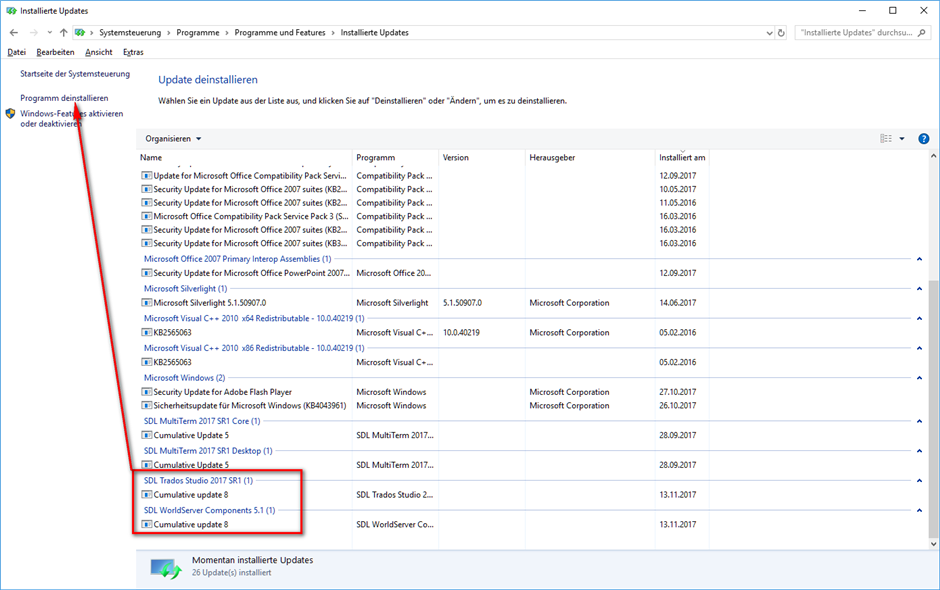940x590 pixels.
Task: Collapse Microsoft Office 2007 Primary Interop Assemblies group
Action: pyautogui.click(x=919, y=259)
